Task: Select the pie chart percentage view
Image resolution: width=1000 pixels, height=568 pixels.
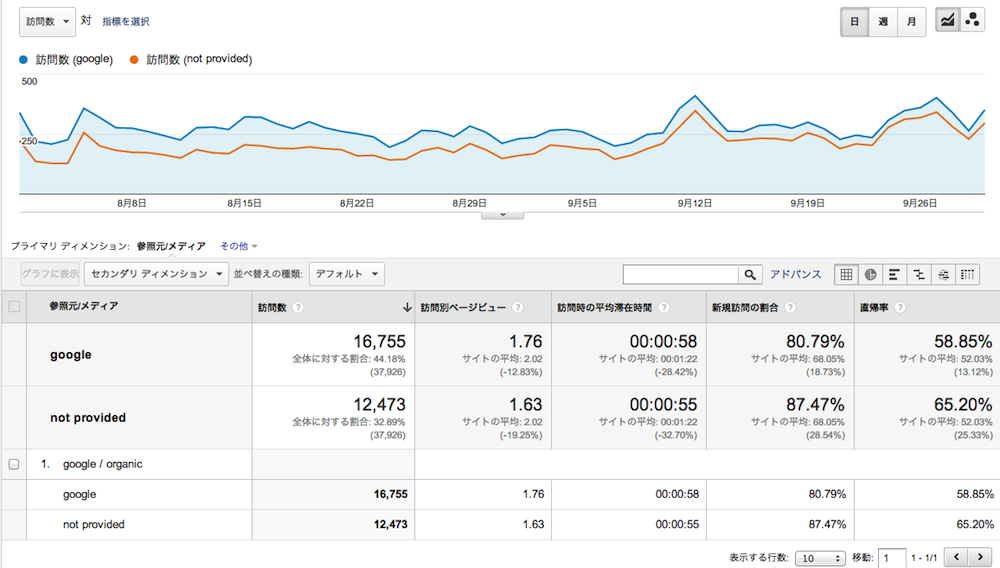Action: (870, 274)
